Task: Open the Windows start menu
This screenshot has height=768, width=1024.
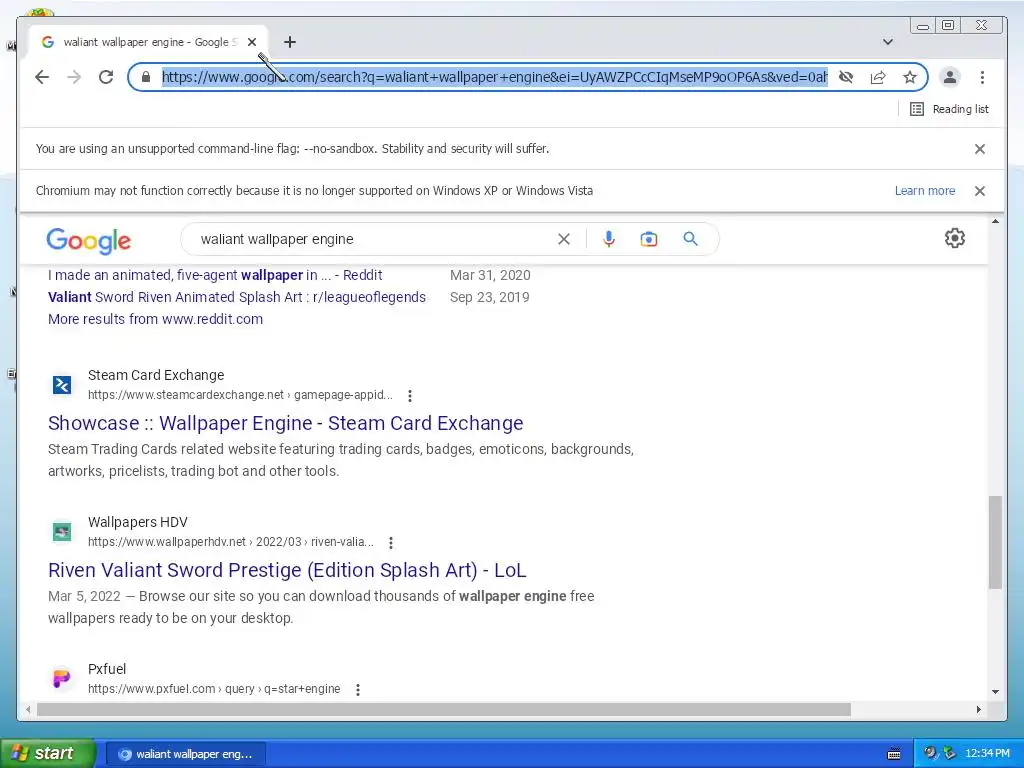Action: pyautogui.click(x=48, y=754)
